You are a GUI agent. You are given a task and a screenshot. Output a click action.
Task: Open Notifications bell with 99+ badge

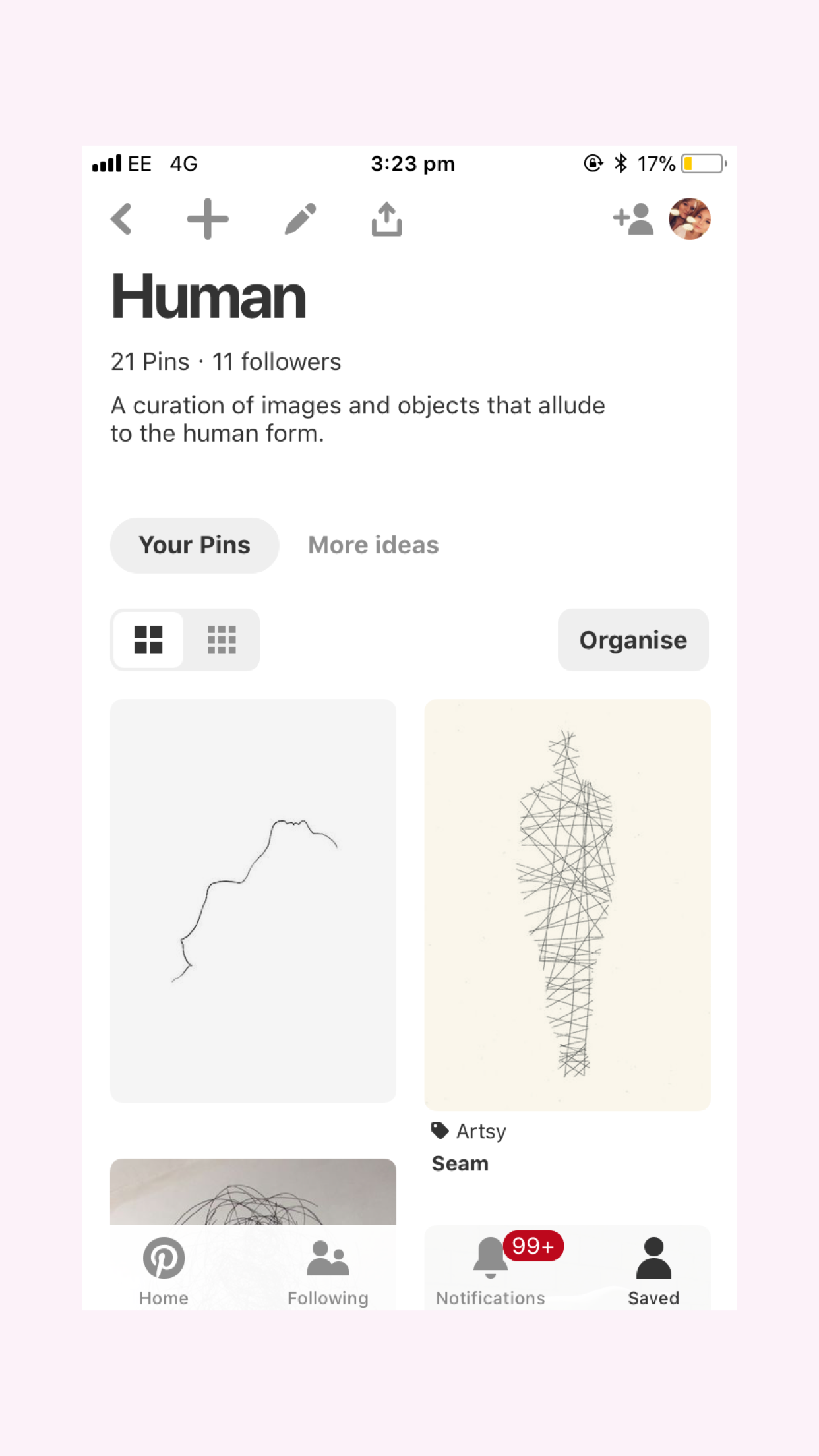click(x=491, y=1271)
